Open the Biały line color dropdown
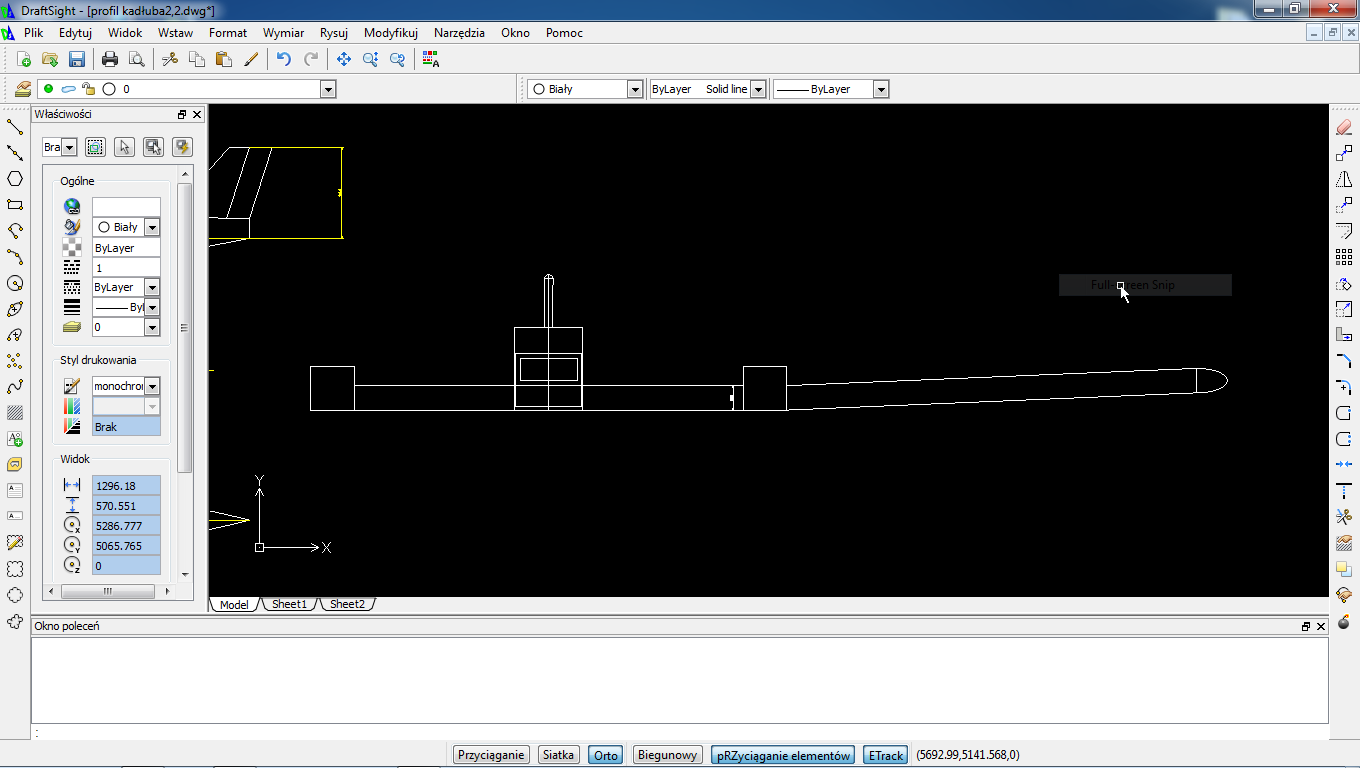The width and height of the screenshot is (1360, 768). [x=634, y=89]
